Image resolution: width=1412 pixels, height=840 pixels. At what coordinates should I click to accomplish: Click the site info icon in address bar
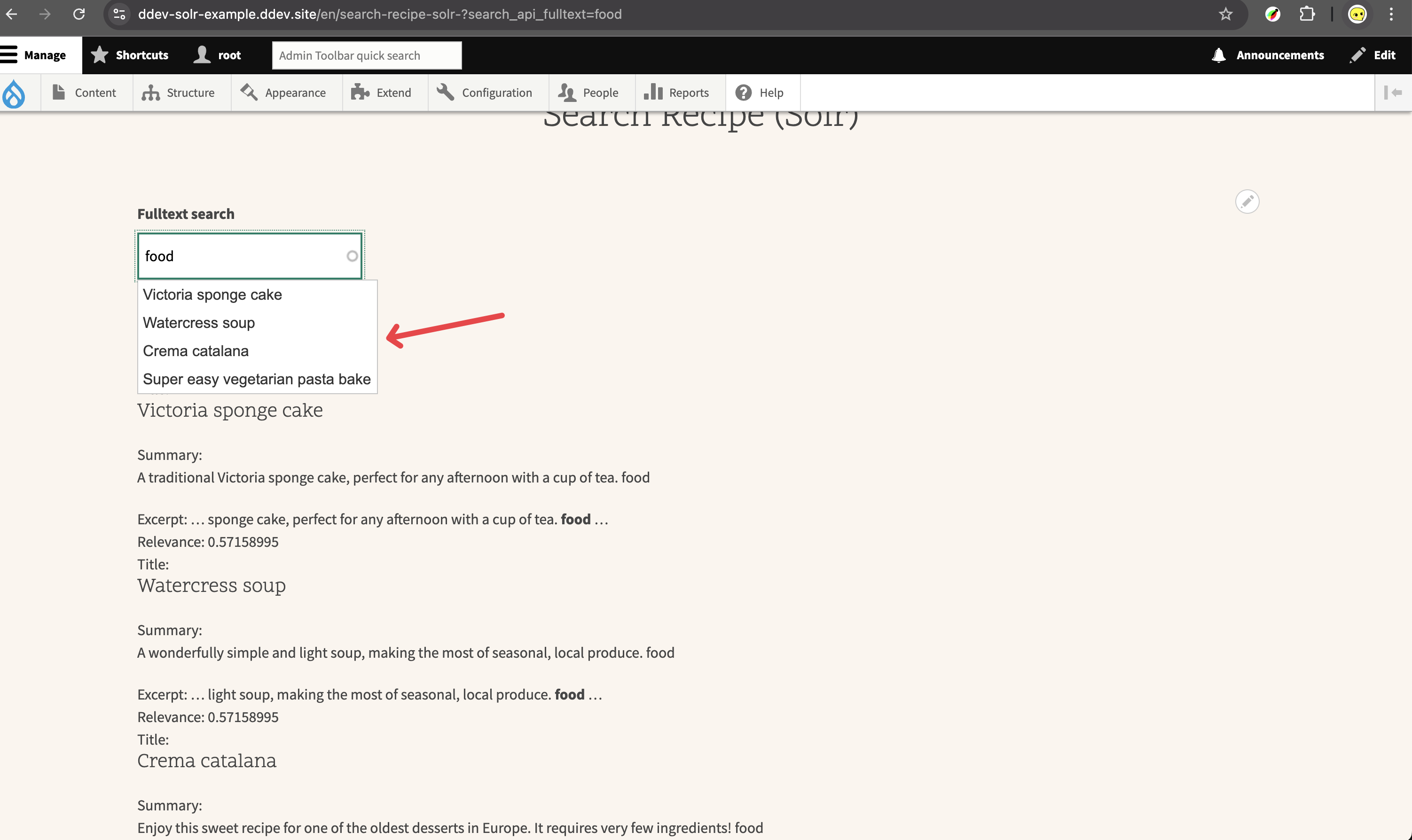119,14
